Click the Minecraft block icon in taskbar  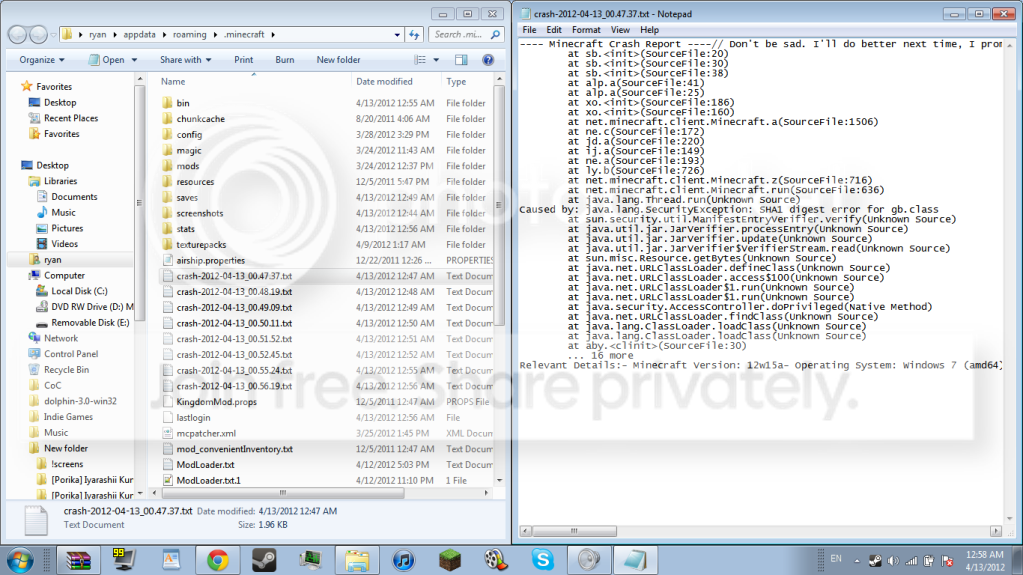(449, 560)
